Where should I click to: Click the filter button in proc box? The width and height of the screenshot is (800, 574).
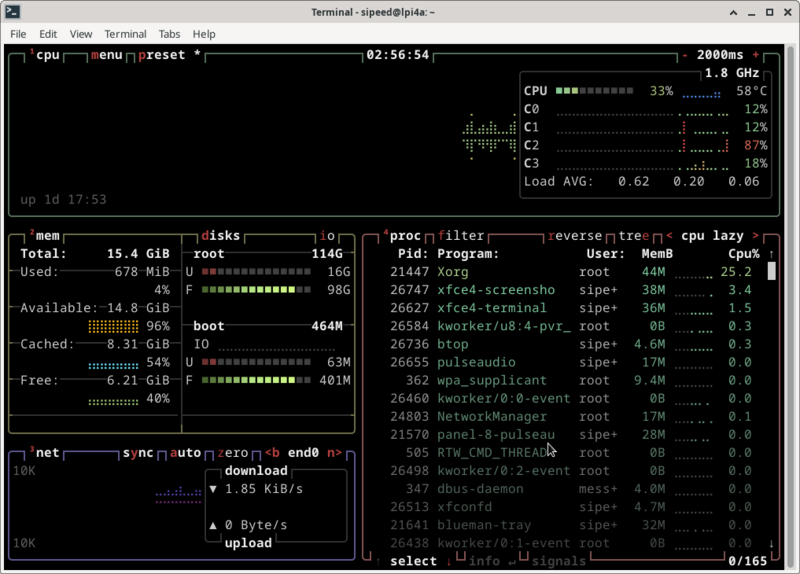(461, 236)
